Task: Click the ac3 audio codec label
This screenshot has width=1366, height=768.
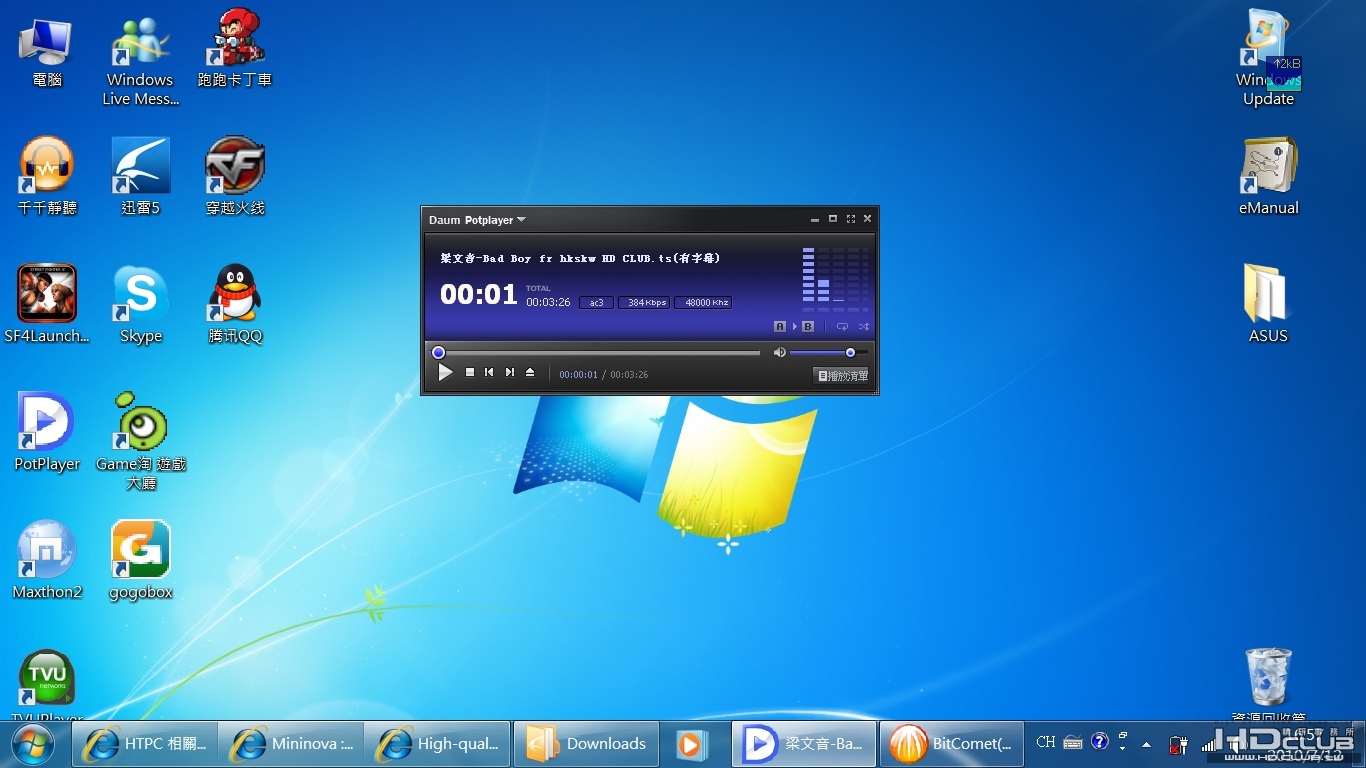Action: [596, 302]
